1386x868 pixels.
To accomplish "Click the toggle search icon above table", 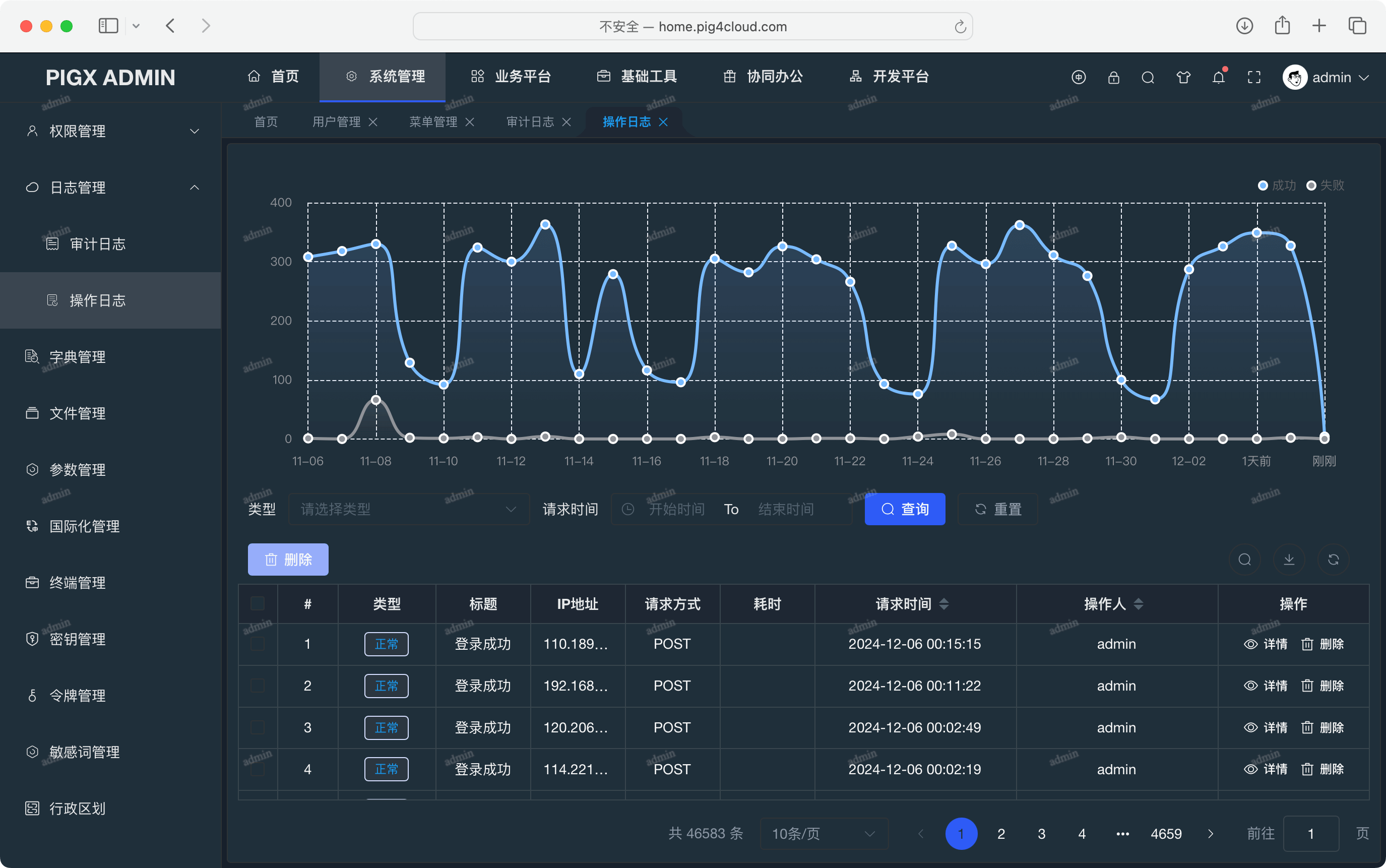I will tap(1244, 559).
